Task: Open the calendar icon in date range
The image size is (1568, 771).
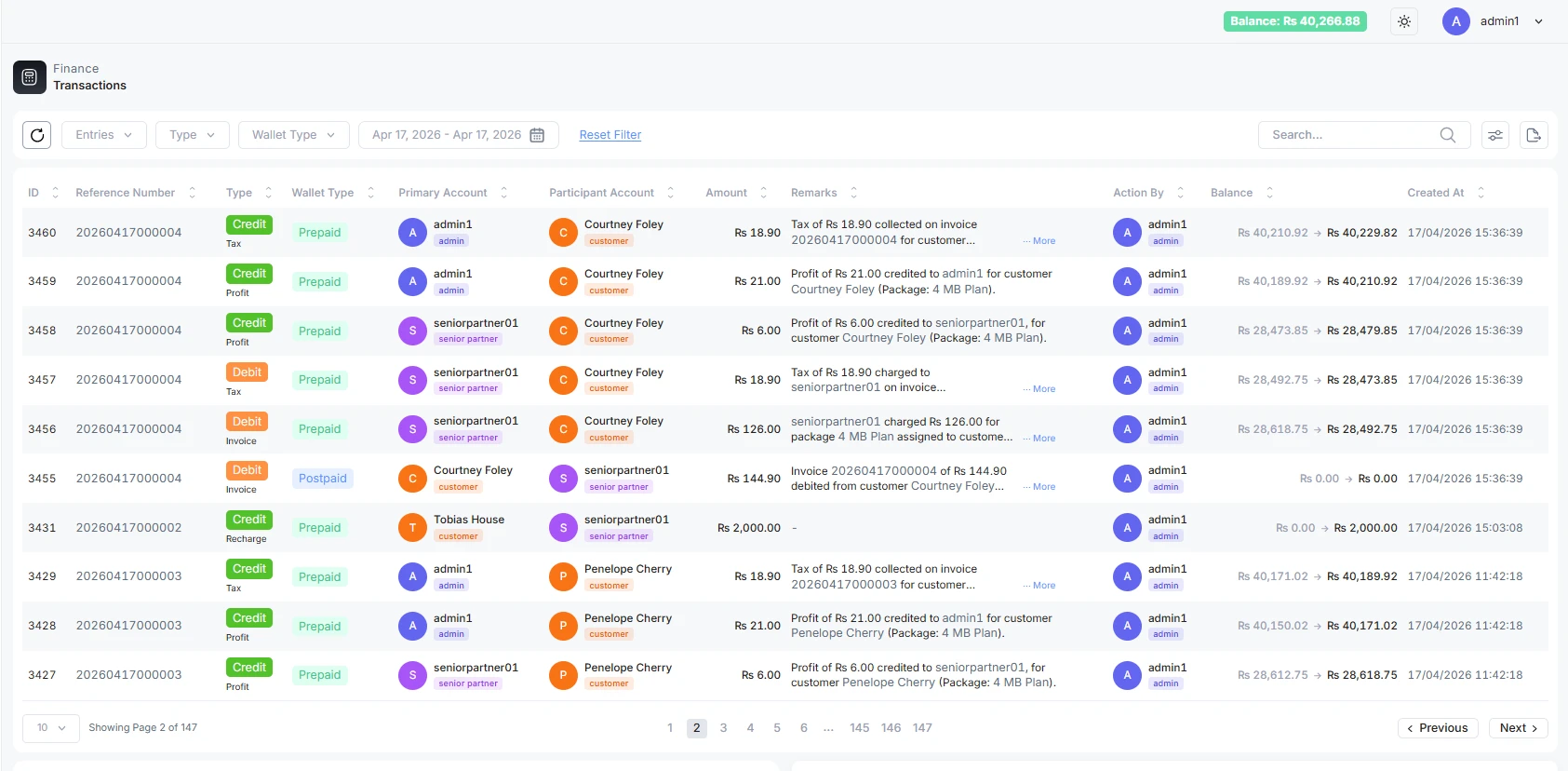Action: coord(537,135)
